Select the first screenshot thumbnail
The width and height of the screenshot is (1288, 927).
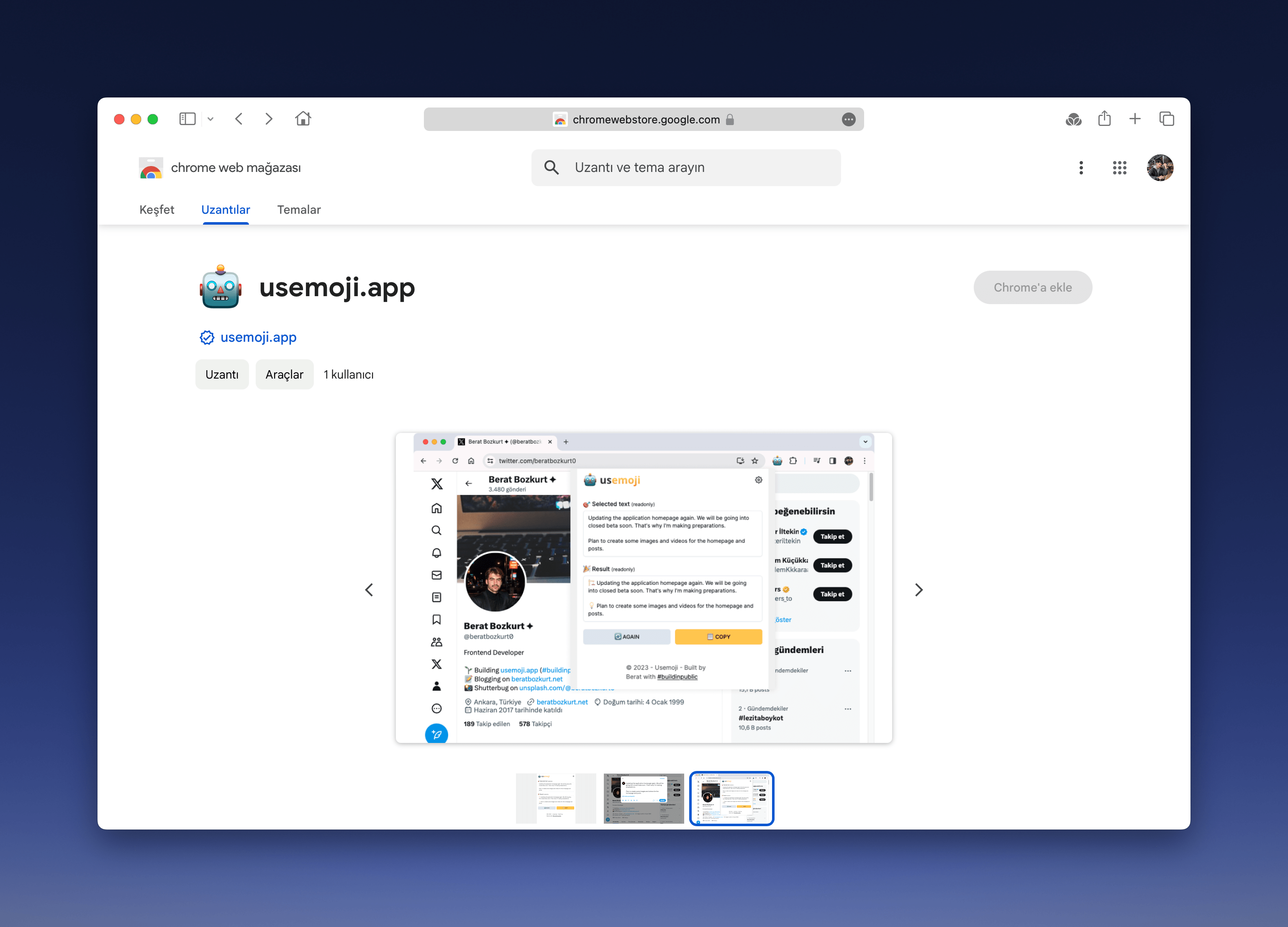click(555, 798)
